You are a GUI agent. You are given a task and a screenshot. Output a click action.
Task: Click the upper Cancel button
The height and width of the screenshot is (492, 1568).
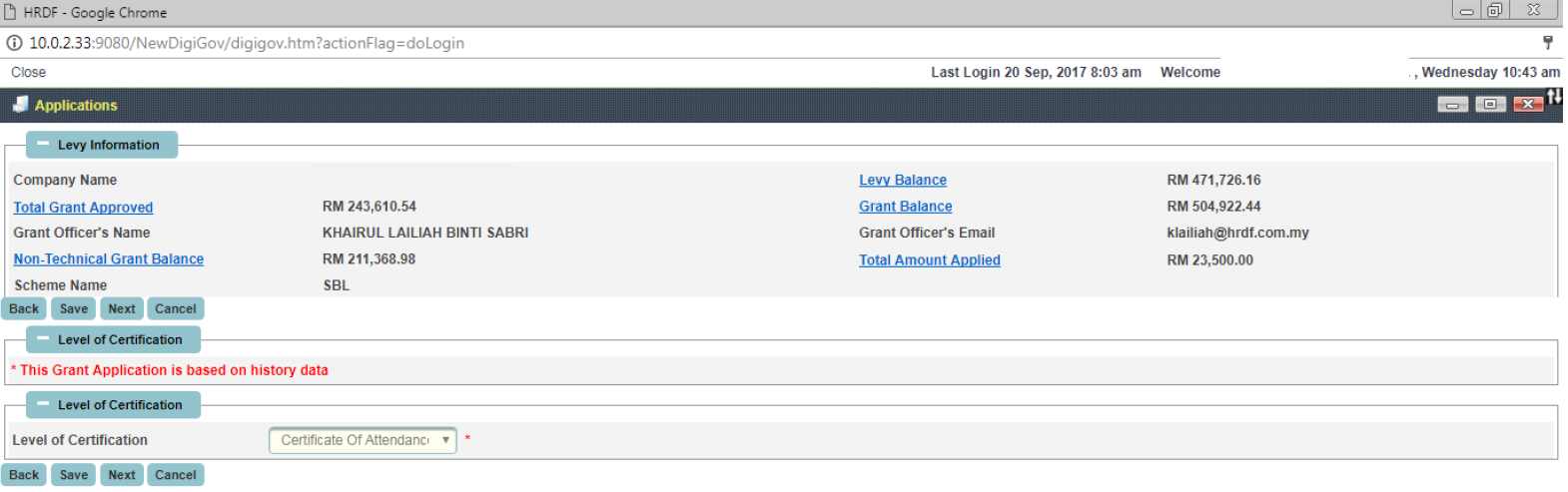tap(176, 309)
